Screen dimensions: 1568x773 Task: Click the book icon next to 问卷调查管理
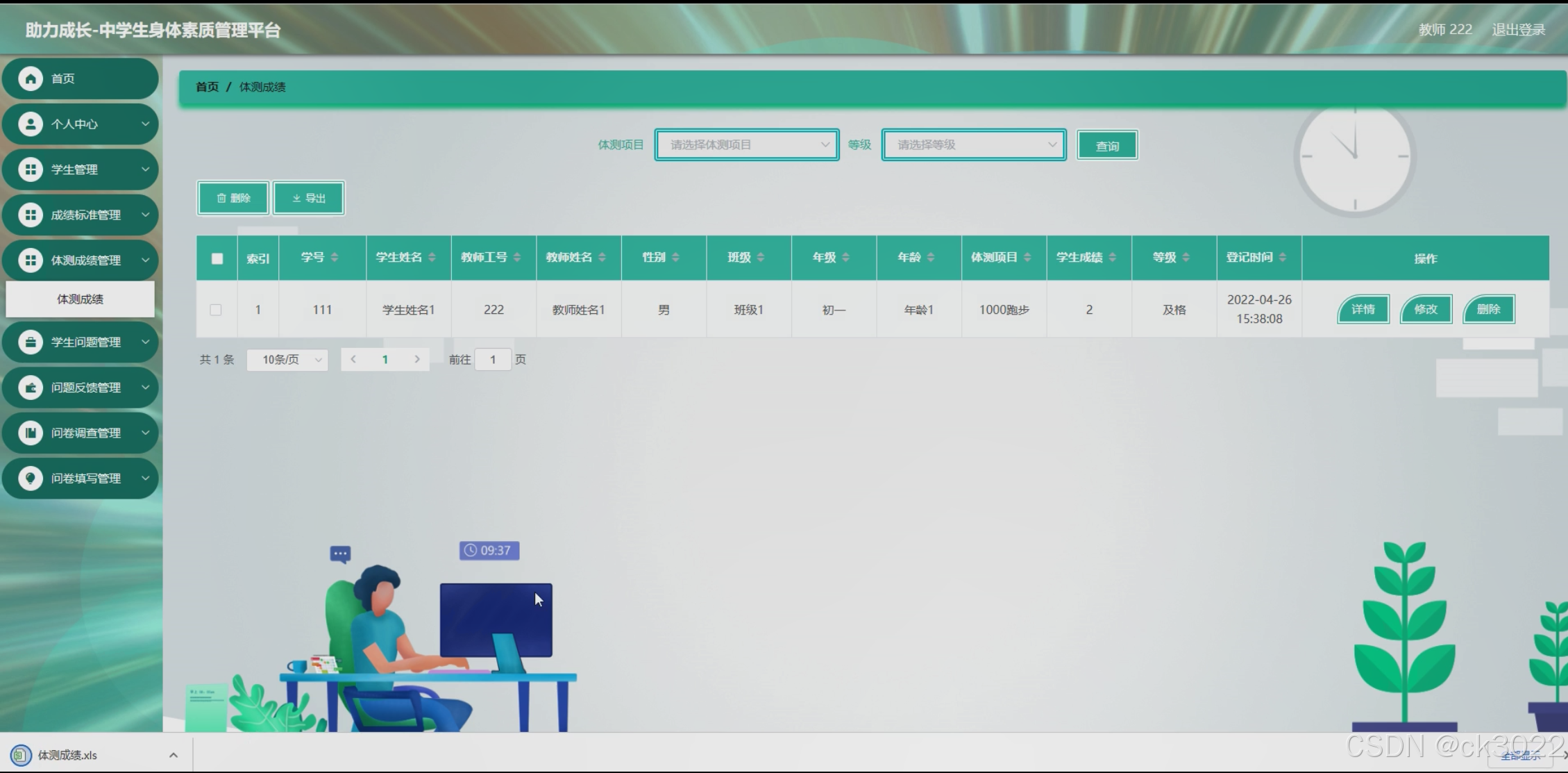point(30,433)
